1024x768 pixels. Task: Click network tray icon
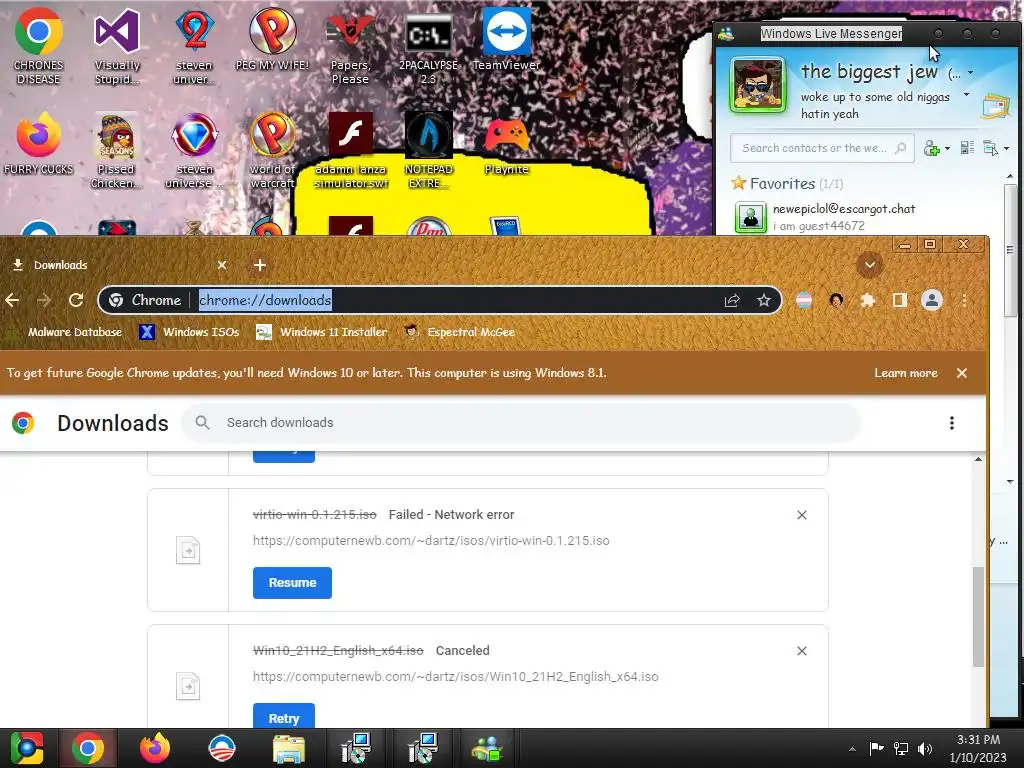(901, 749)
